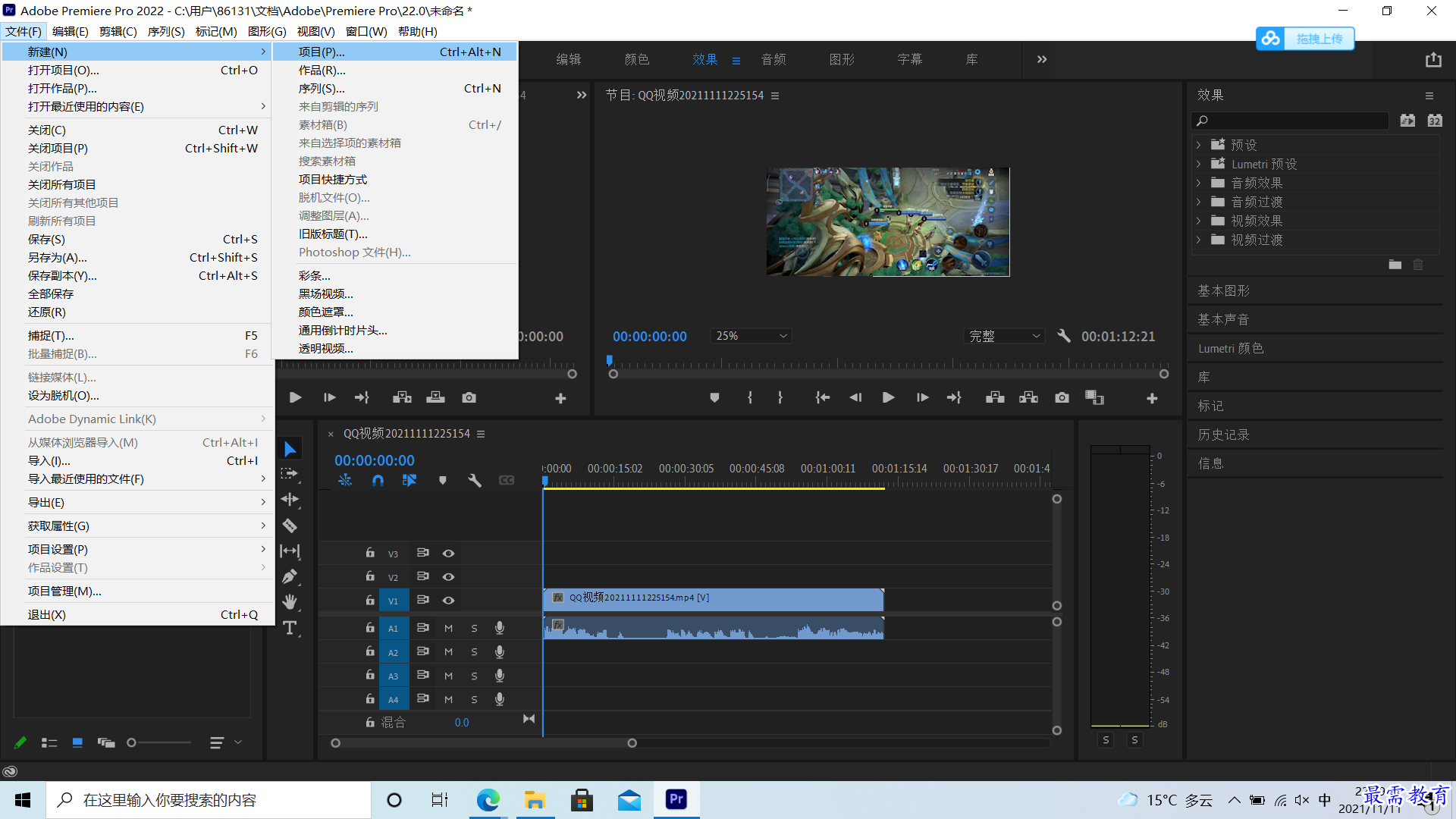Expand the 预设 effects folder

pos(1198,144)
